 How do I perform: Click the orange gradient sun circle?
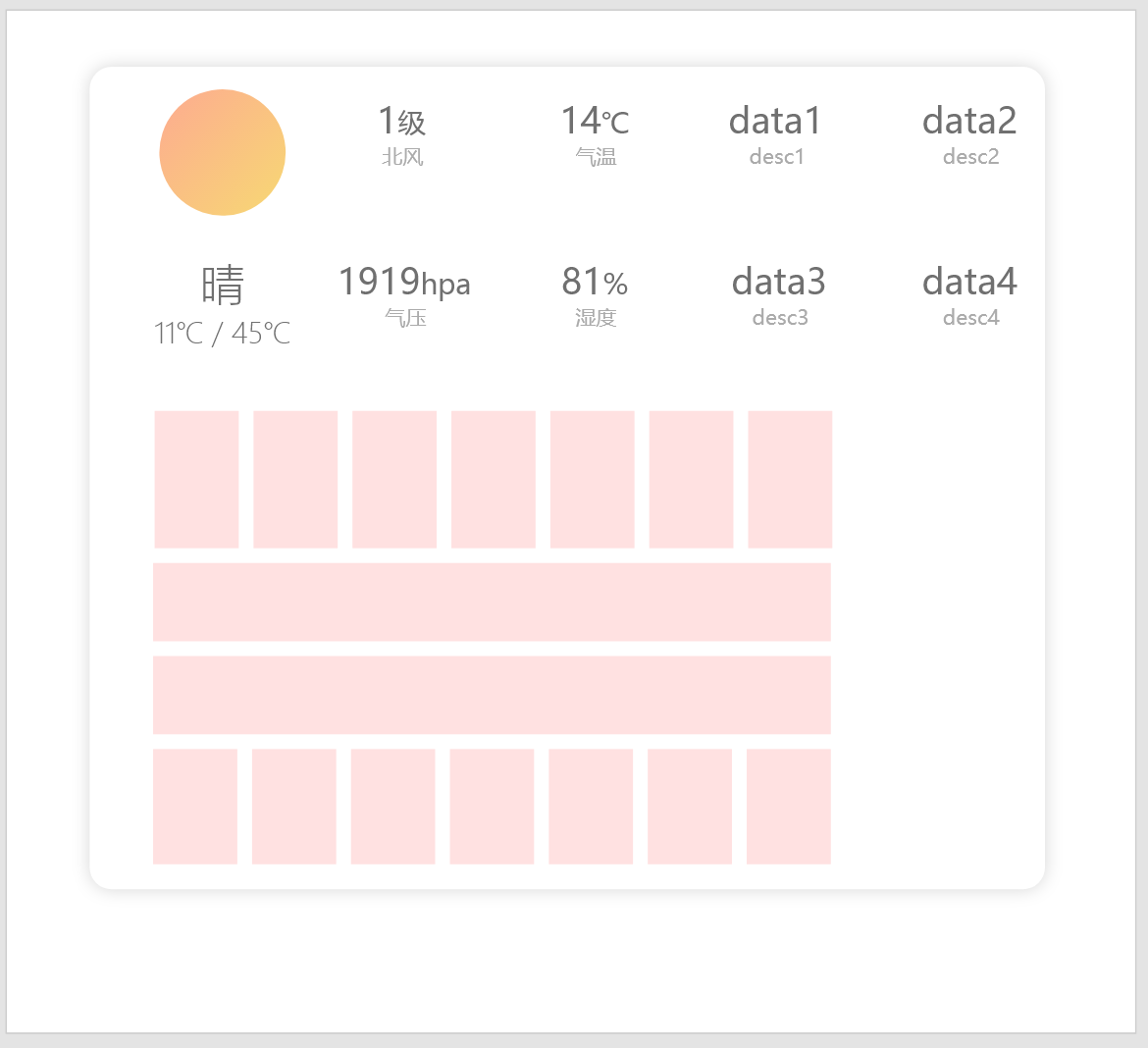pyautogui.click(x=223, y=153)
